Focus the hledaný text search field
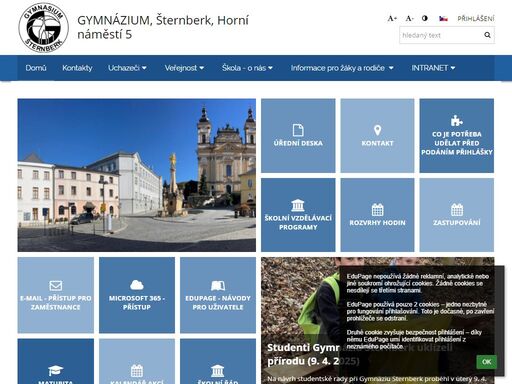 pos(441,35)
